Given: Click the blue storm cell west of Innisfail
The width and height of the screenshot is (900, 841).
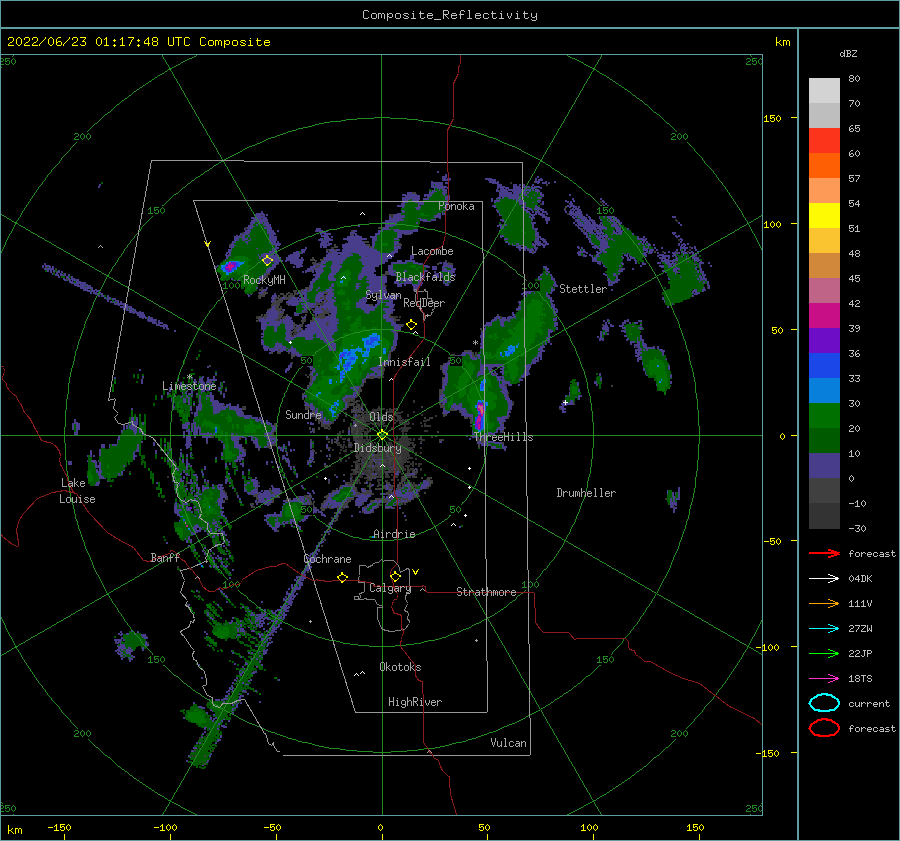Looking at the screenshot, I should (347, 360).
